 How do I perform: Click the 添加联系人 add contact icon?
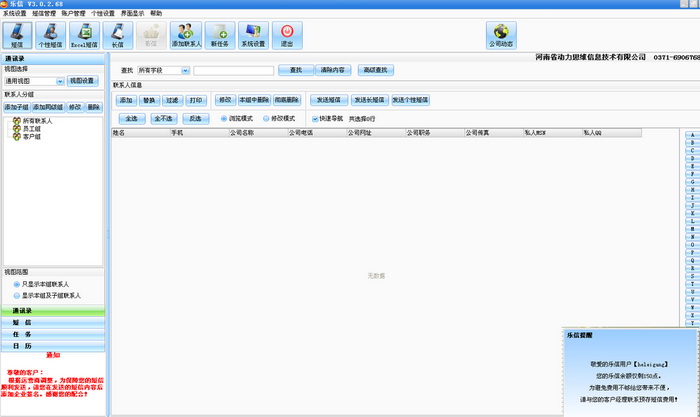186,36
